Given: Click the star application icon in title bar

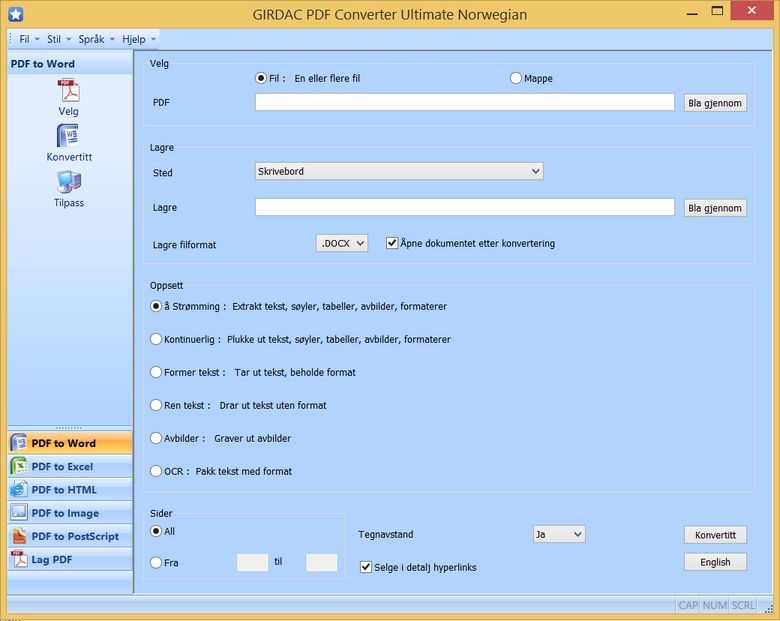Looking at the screenshot, I should [x=16, y=14].
